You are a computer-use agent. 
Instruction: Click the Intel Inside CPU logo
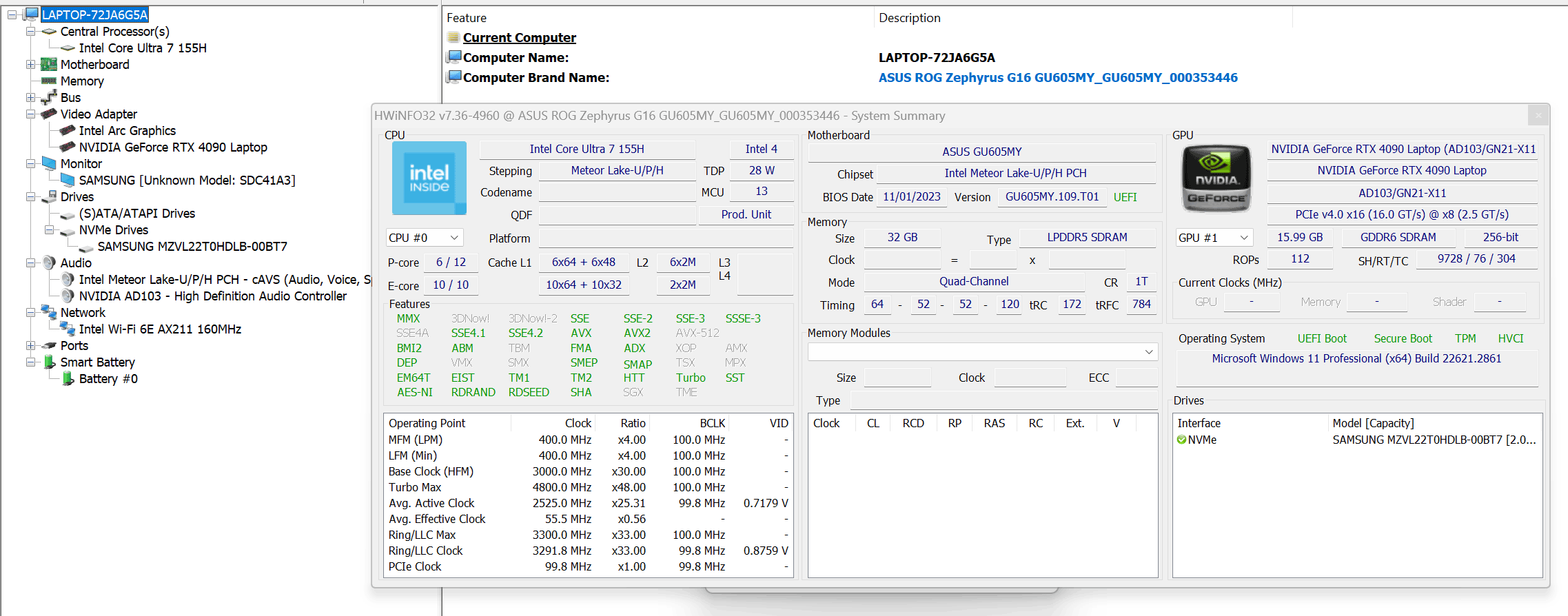tap(429, 178)
